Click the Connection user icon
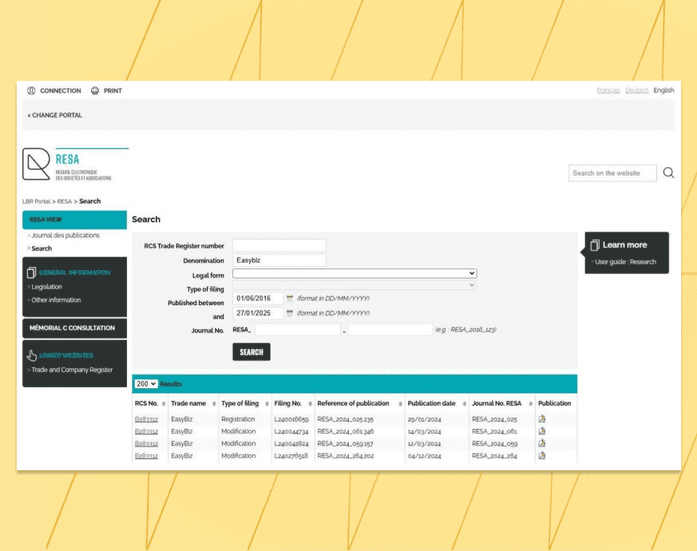This screenshot has height=551, width=697. tap(31, 91)
